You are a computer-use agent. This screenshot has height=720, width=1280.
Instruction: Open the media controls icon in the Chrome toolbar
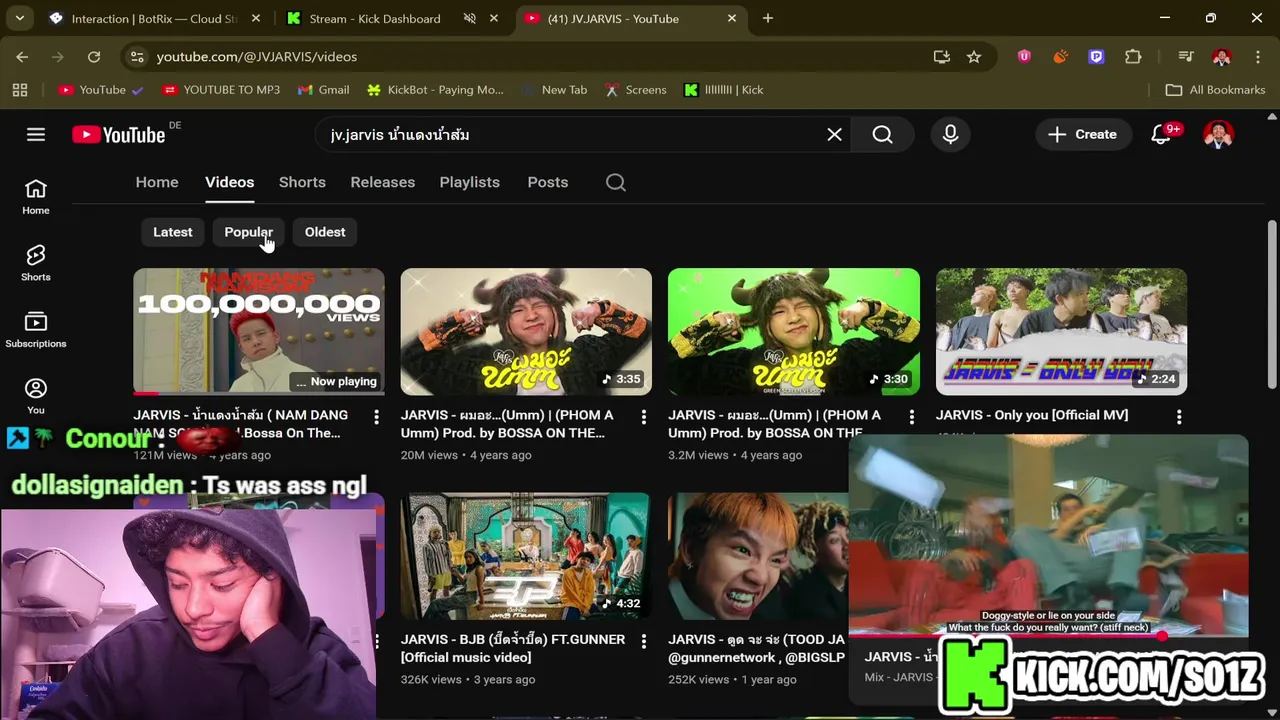pyautogui.click(x=1185, y=57)
